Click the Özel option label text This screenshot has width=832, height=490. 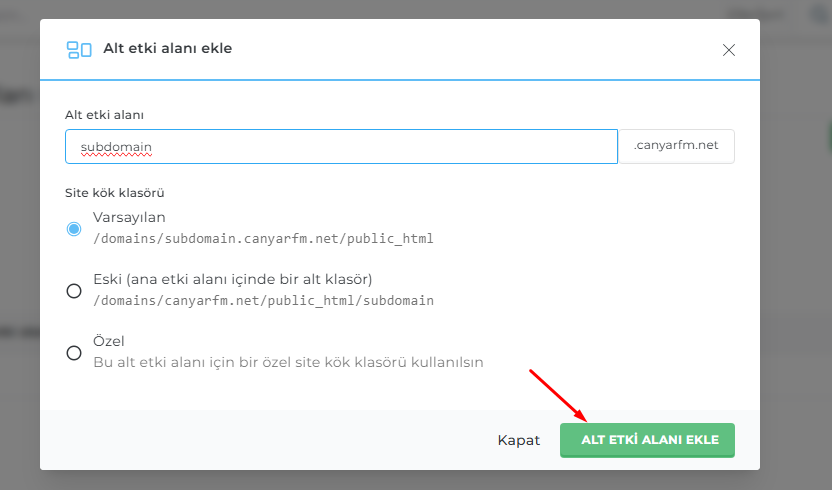[x=109, y=341]
